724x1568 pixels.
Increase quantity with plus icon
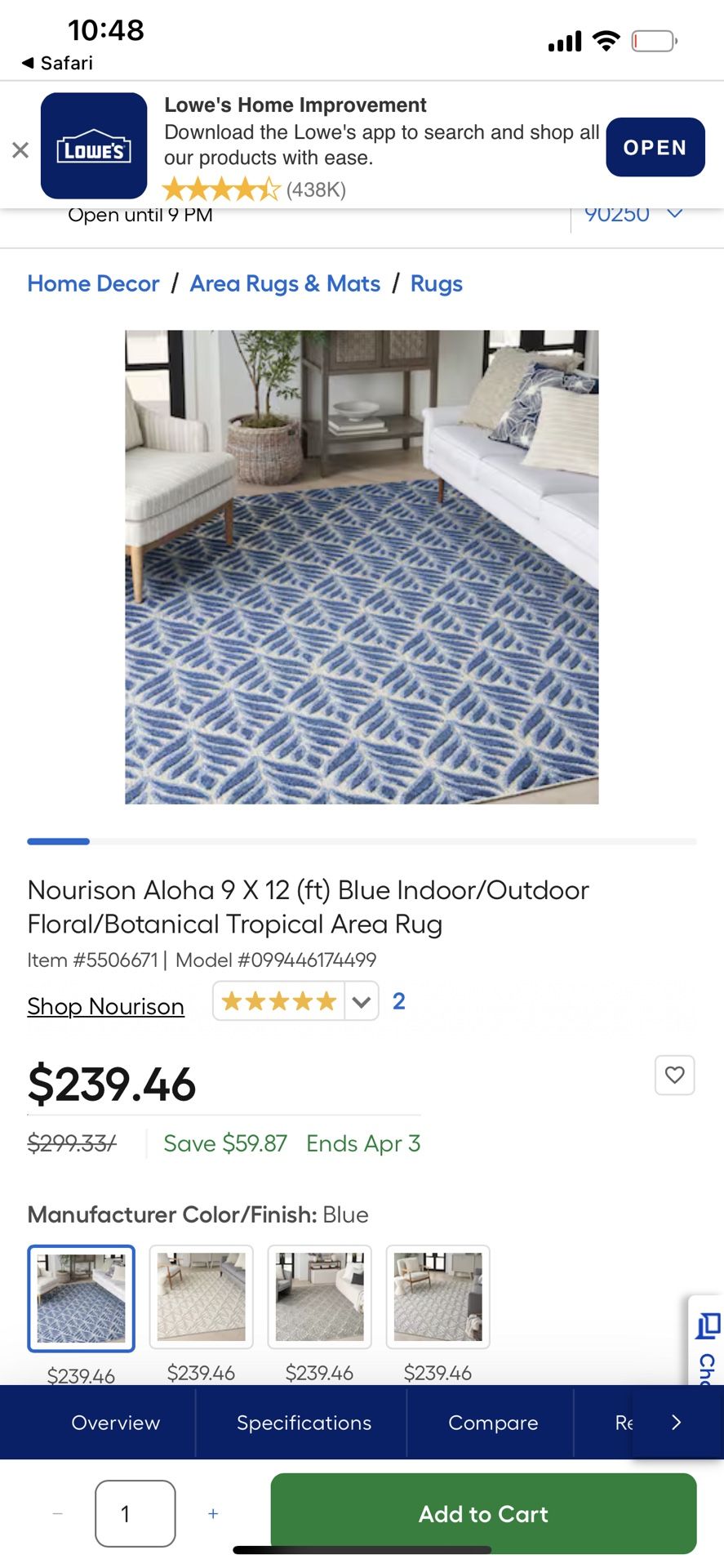[213, 1513]
